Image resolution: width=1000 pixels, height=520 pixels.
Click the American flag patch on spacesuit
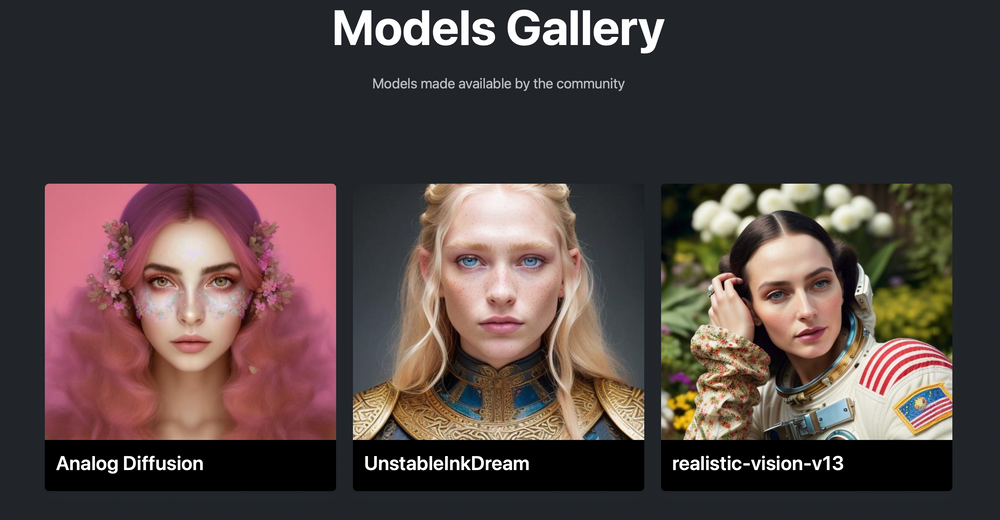tap(923, 408)
